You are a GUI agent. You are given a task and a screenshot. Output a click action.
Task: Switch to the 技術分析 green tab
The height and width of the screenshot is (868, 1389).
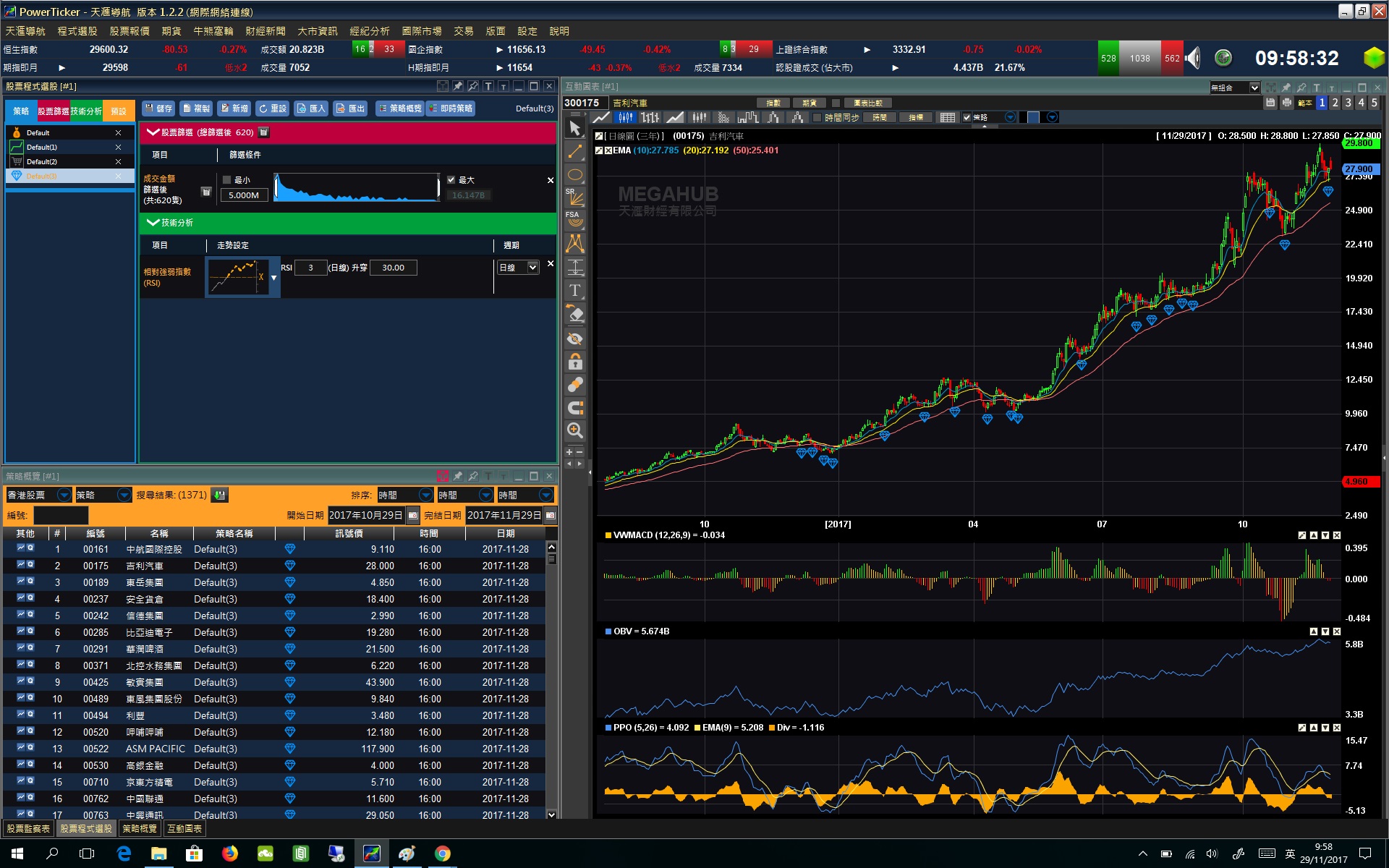tap(86, 111)
